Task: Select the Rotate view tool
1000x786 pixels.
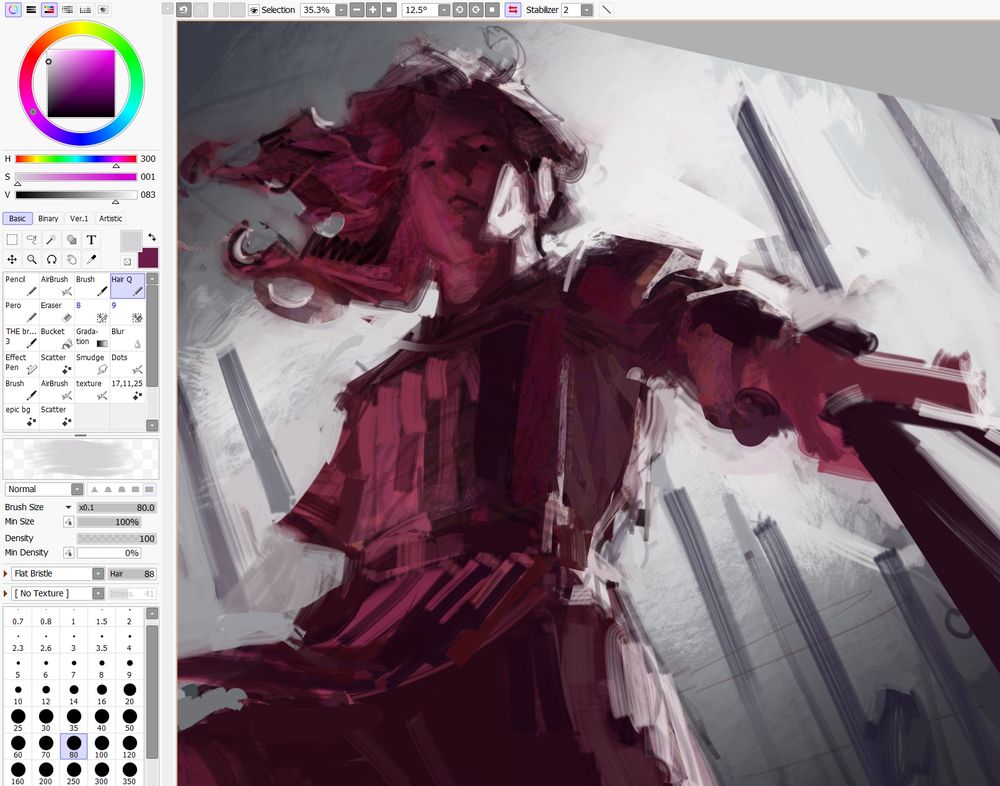Action: 52,260
